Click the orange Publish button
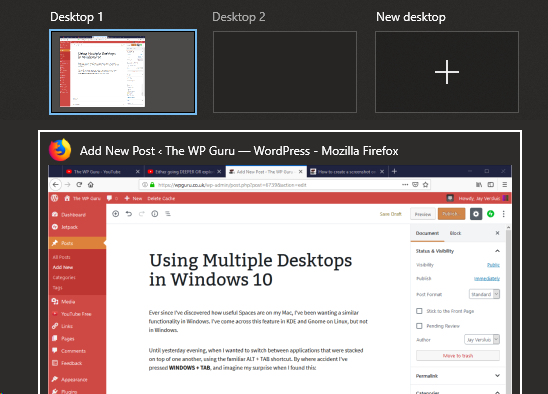 click(451, 214)
